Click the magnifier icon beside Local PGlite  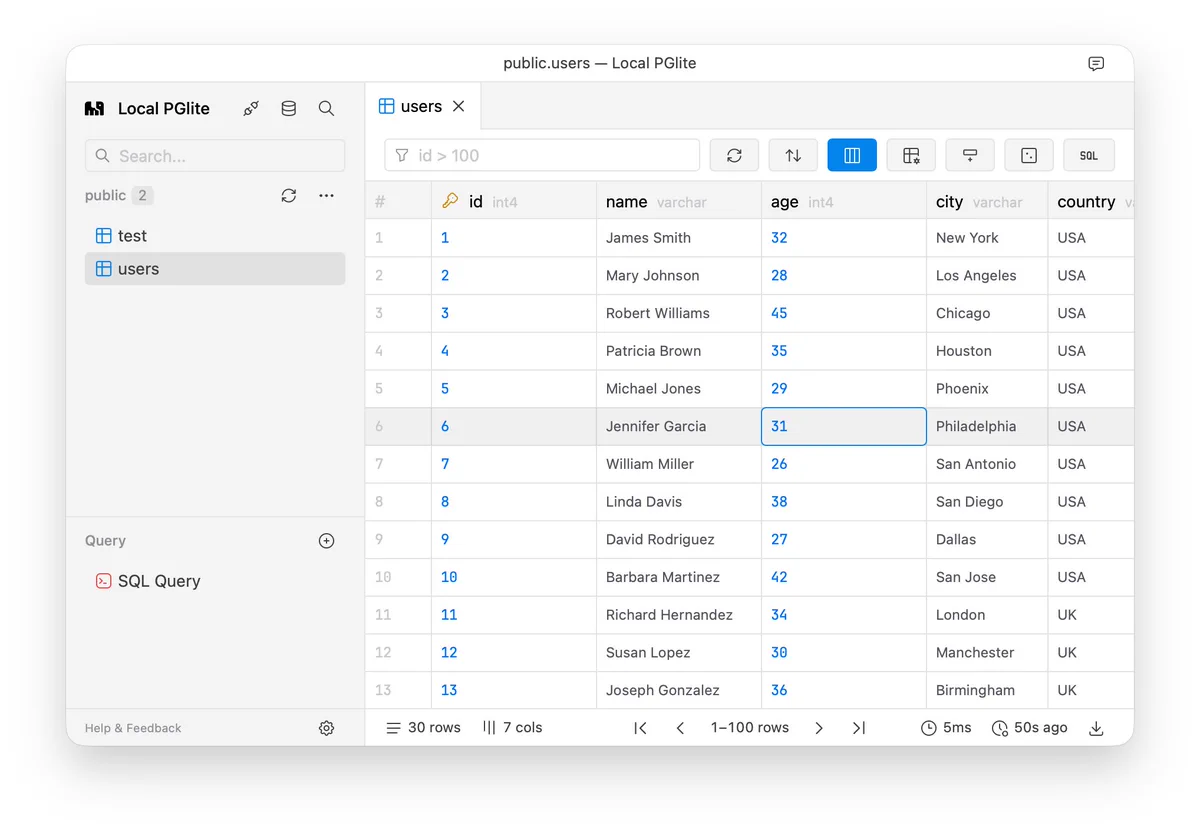coord(326,108)
